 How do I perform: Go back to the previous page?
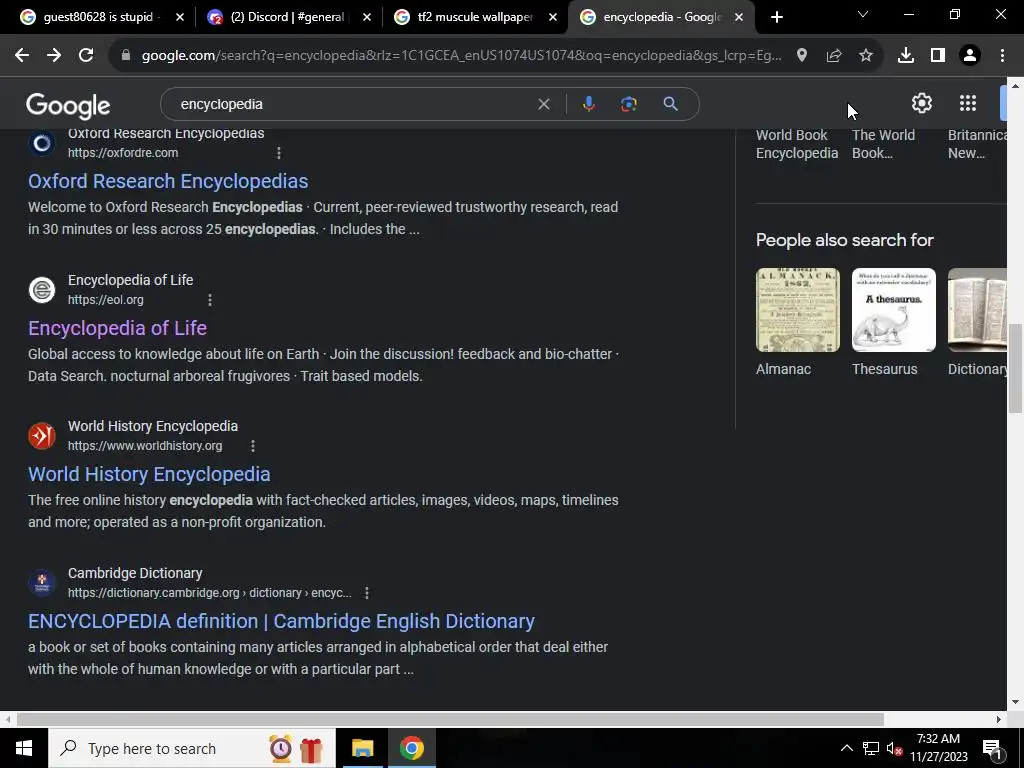[22, 56]
